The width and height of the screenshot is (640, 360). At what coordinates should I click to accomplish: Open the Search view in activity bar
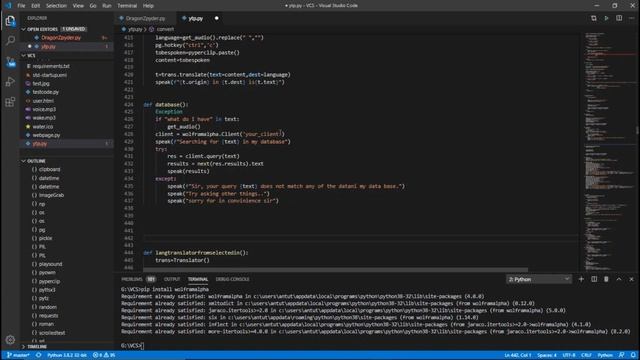click(x=10, y=40)
